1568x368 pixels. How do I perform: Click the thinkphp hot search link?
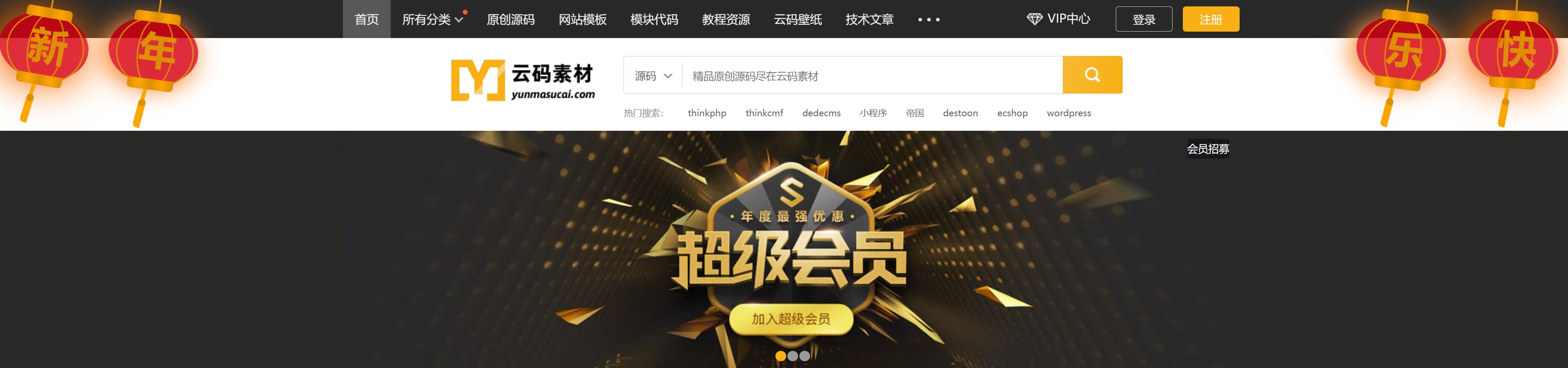click(x=707, y=113)
